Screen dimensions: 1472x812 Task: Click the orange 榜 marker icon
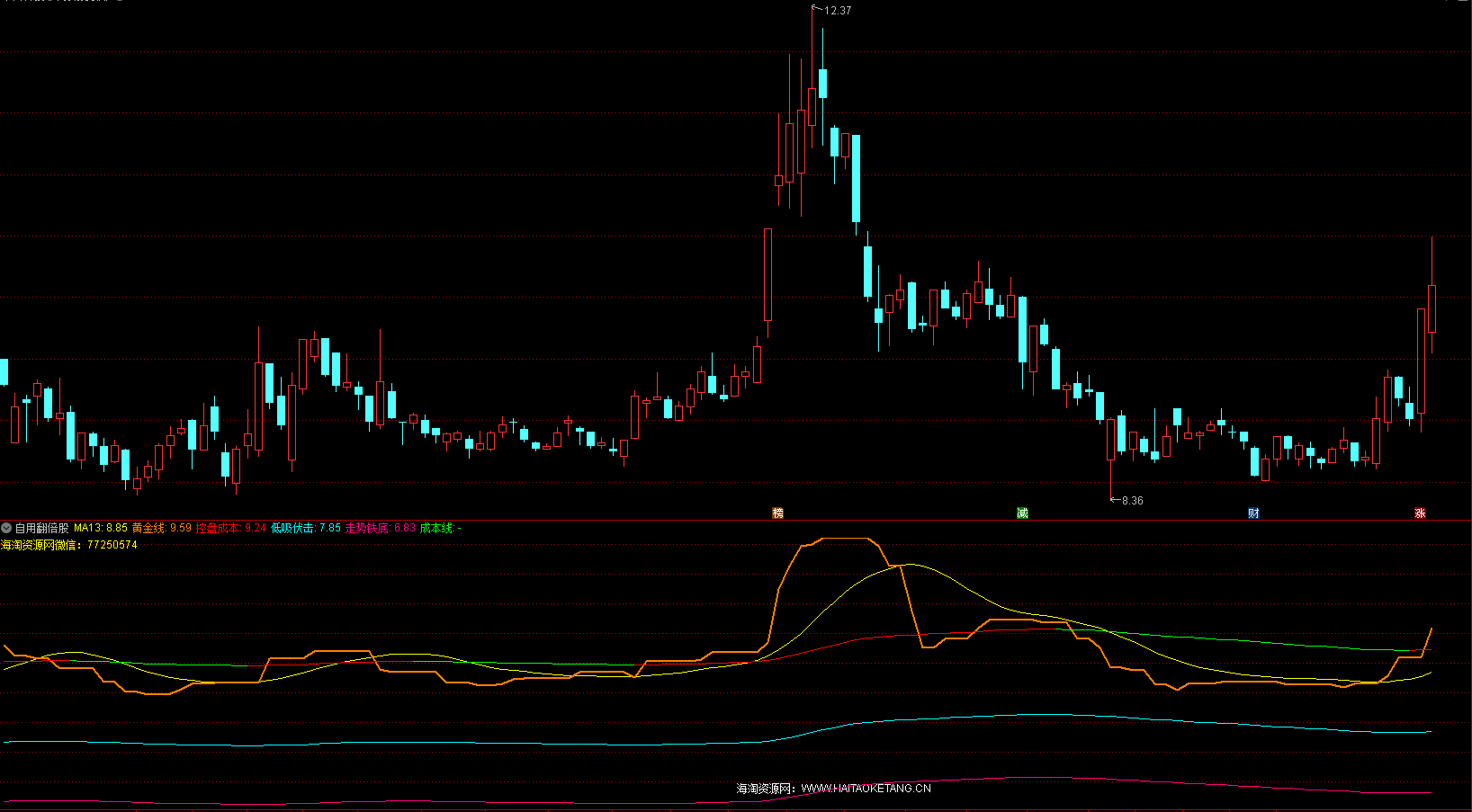[778, 513]
